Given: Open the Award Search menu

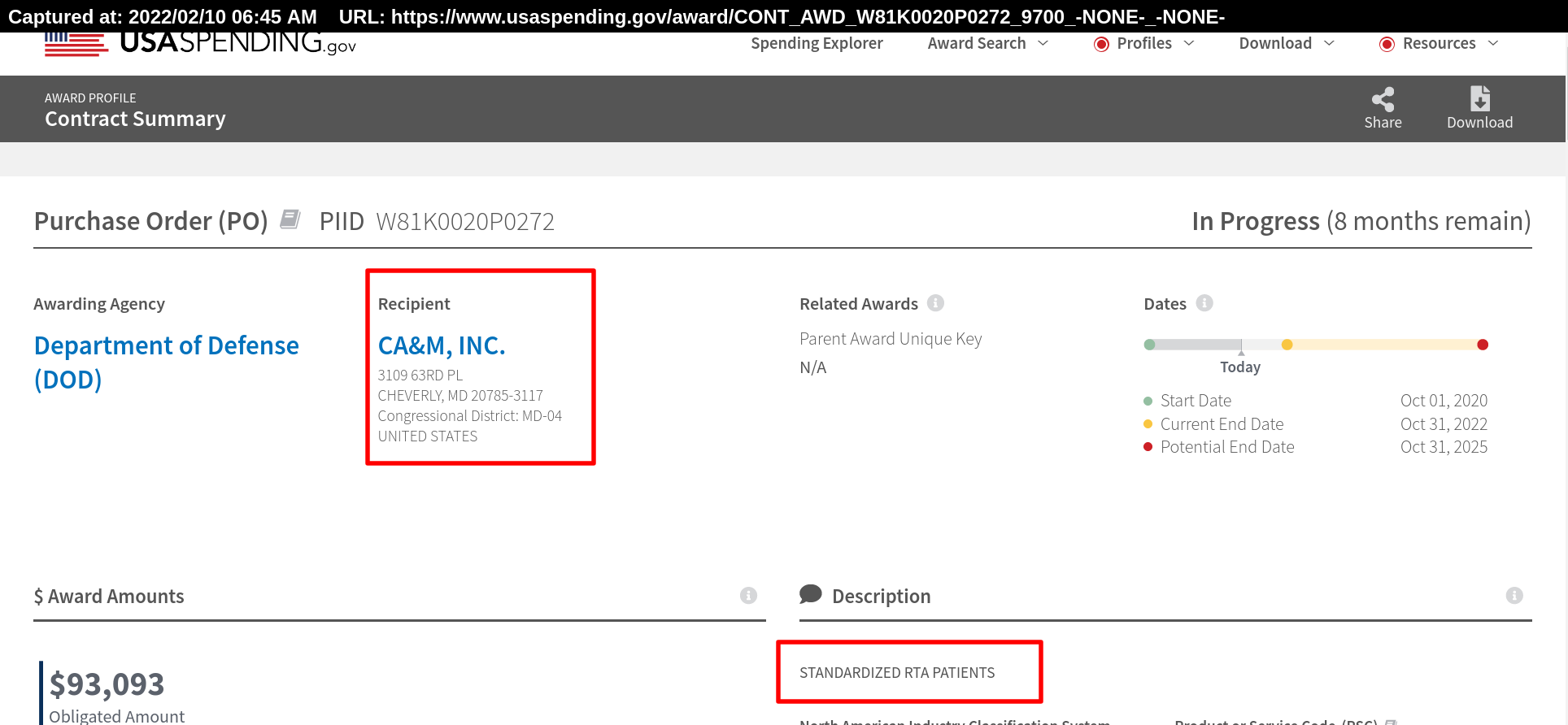Looking at the screenshot, I should pyautogui.click(x=977, y=43).
